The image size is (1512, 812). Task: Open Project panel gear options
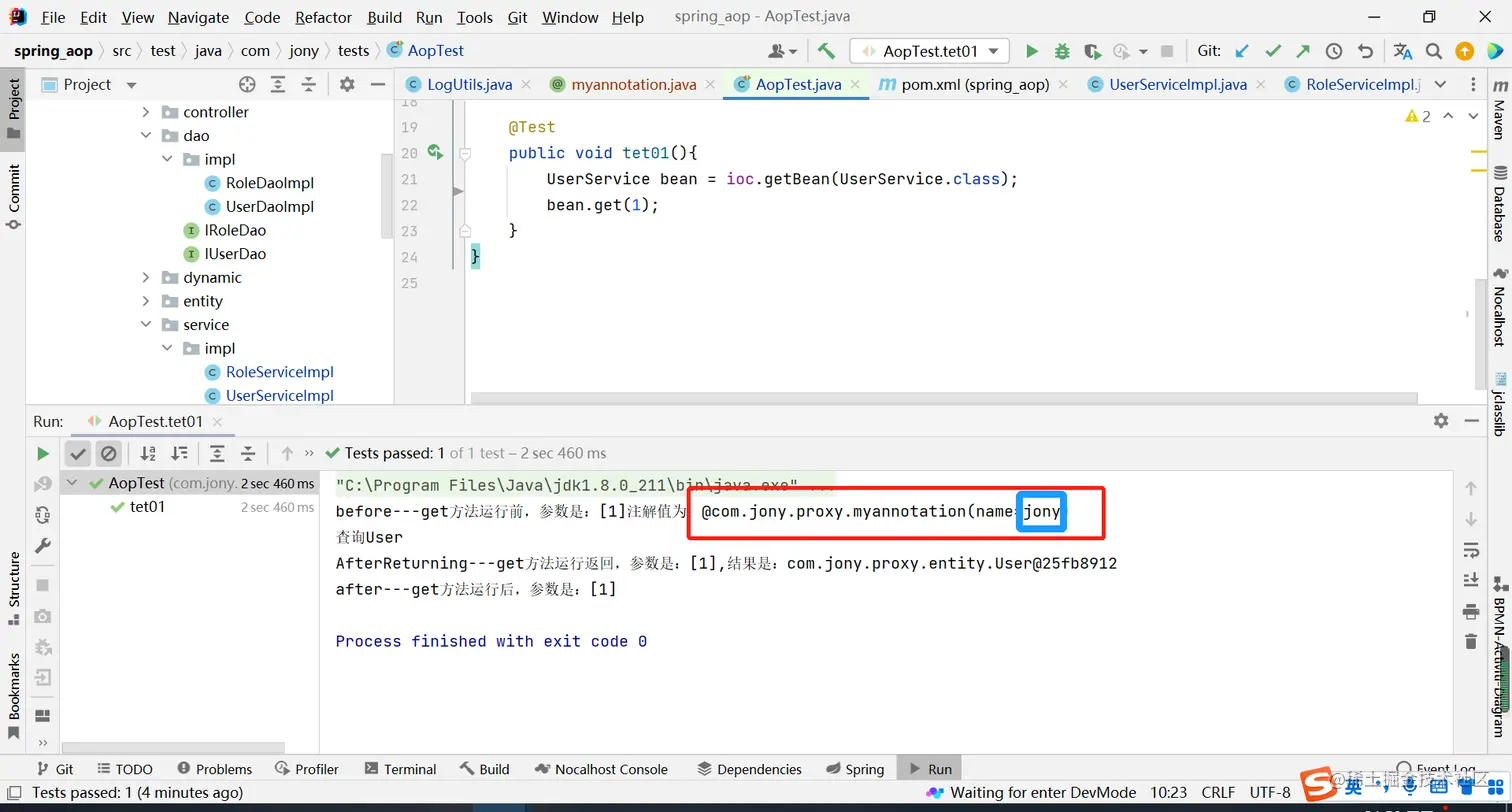[x=347, y=85]
